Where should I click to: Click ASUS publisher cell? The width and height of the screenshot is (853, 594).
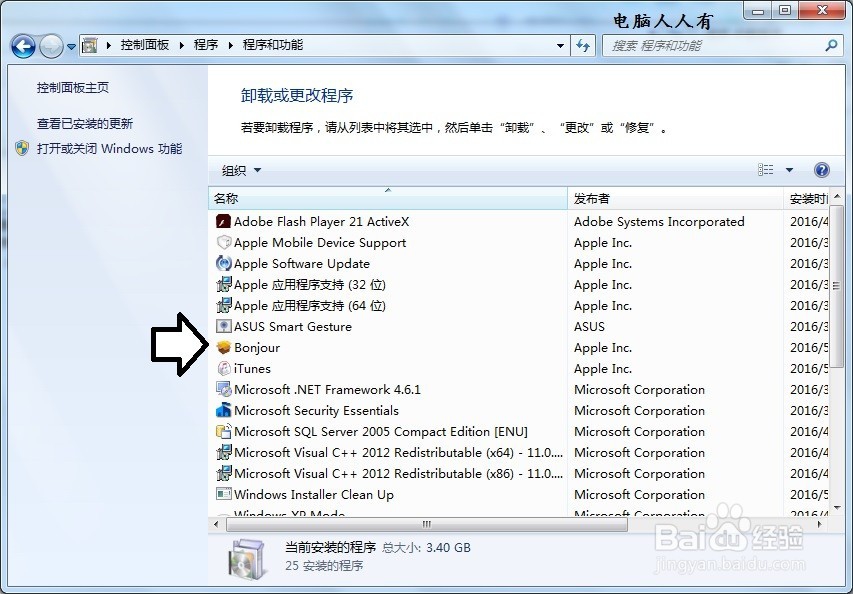point(589,326)
